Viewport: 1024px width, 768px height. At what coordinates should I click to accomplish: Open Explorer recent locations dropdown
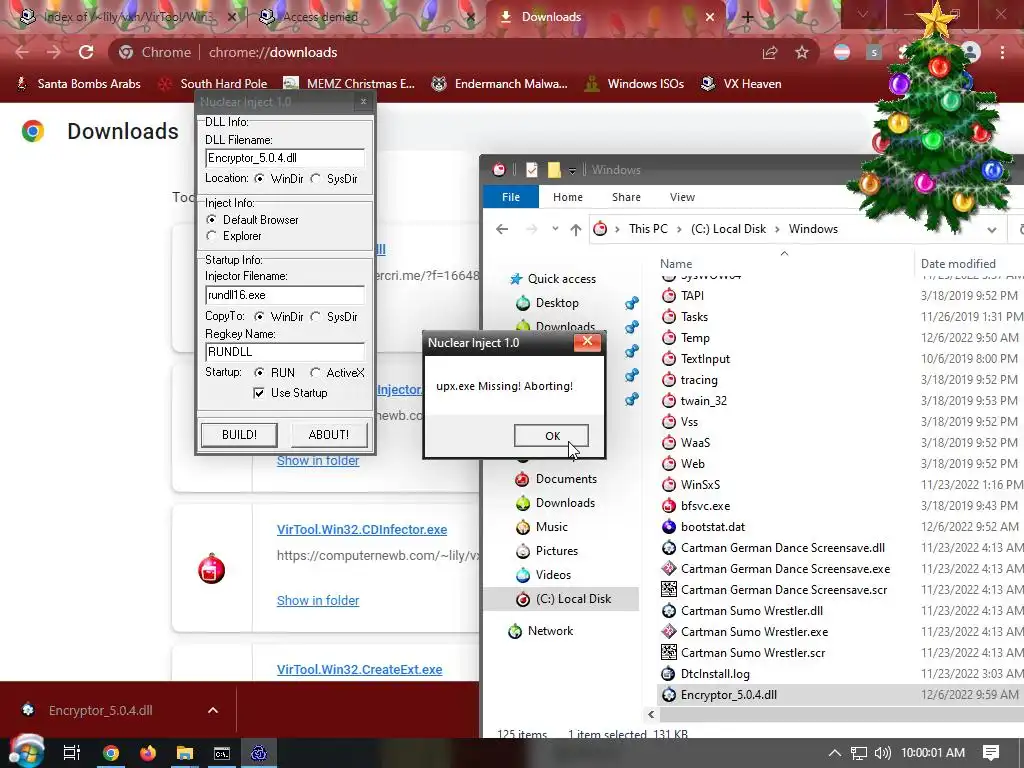(x=555, y=229)
